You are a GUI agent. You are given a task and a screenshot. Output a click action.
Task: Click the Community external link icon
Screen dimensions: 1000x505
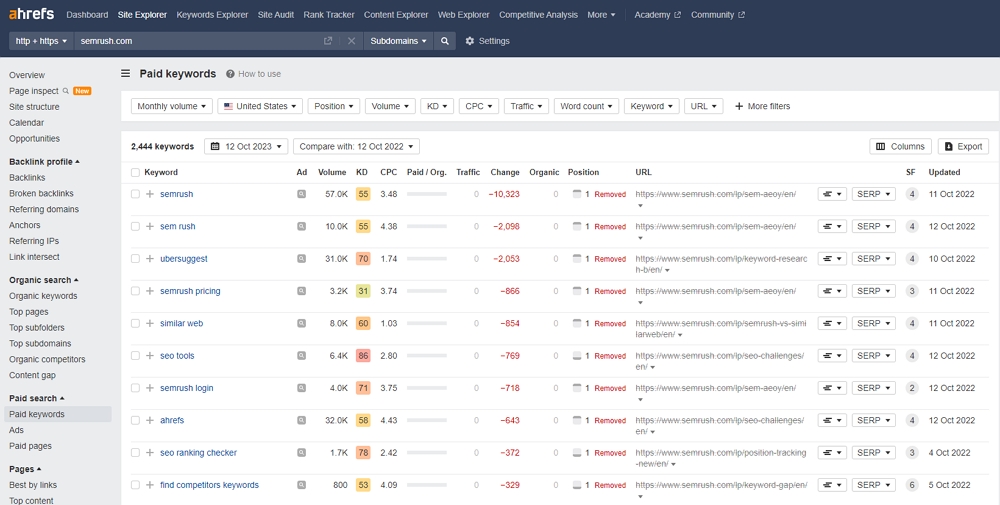pyautogui.click(x=741, y=15)
